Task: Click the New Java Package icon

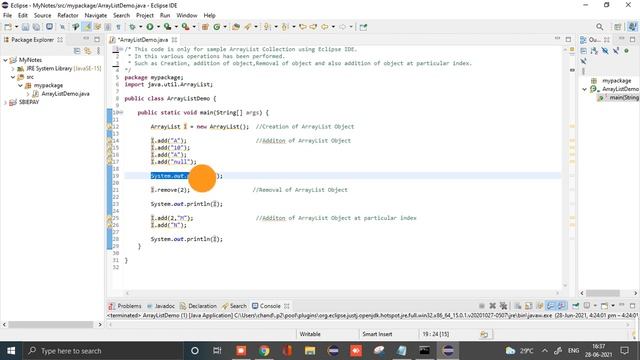Action: (x=205, y=27)
